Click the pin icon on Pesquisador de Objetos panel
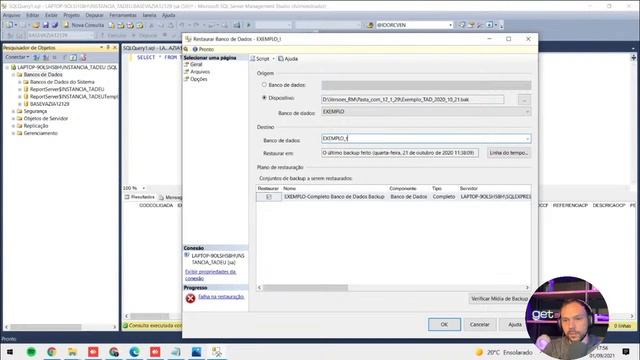Image resolution: width=640 pixels, height=360 pixels. 108,48
